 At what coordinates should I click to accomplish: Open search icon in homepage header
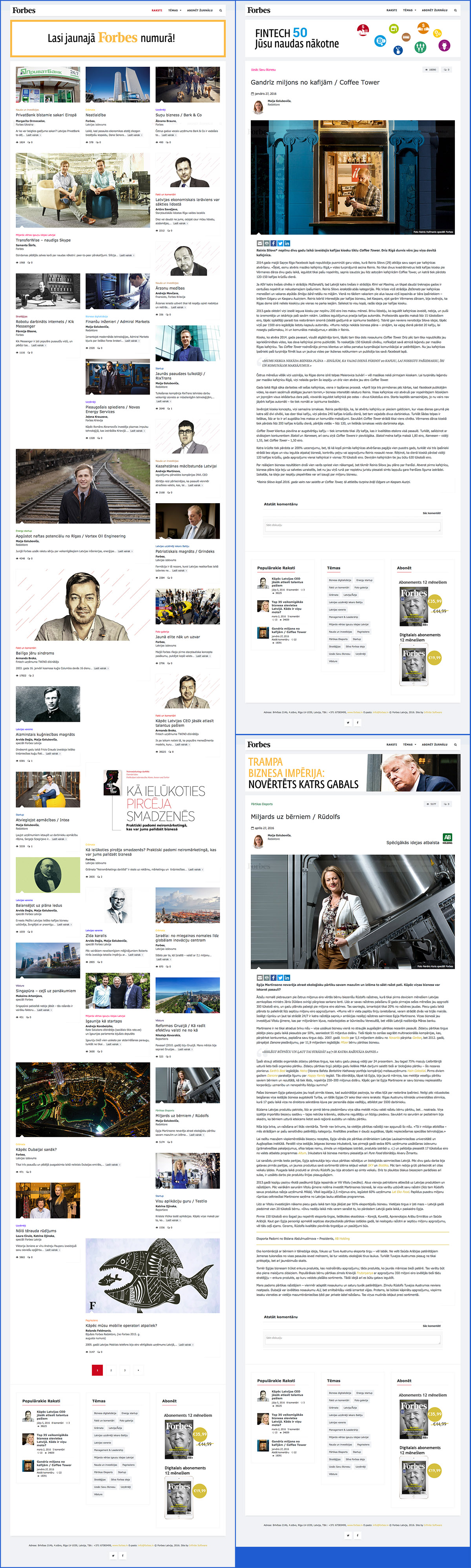(x=220, y=10)
